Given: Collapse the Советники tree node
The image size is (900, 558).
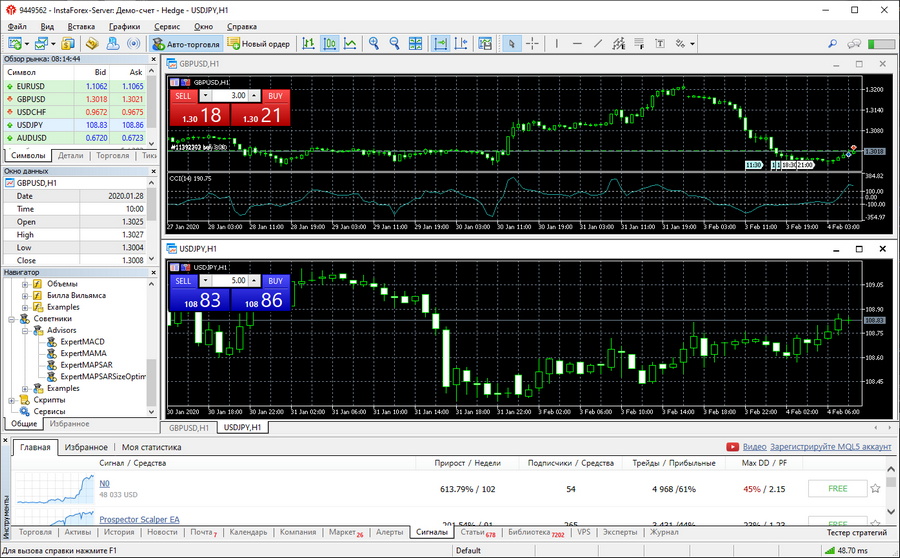Looking at the screenshot, I should 12,319.
